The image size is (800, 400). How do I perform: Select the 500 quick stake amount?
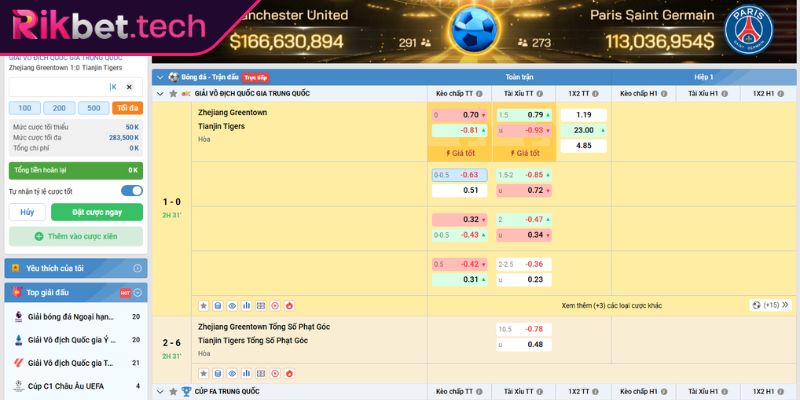pyautogui.click(x=94, y=108)
